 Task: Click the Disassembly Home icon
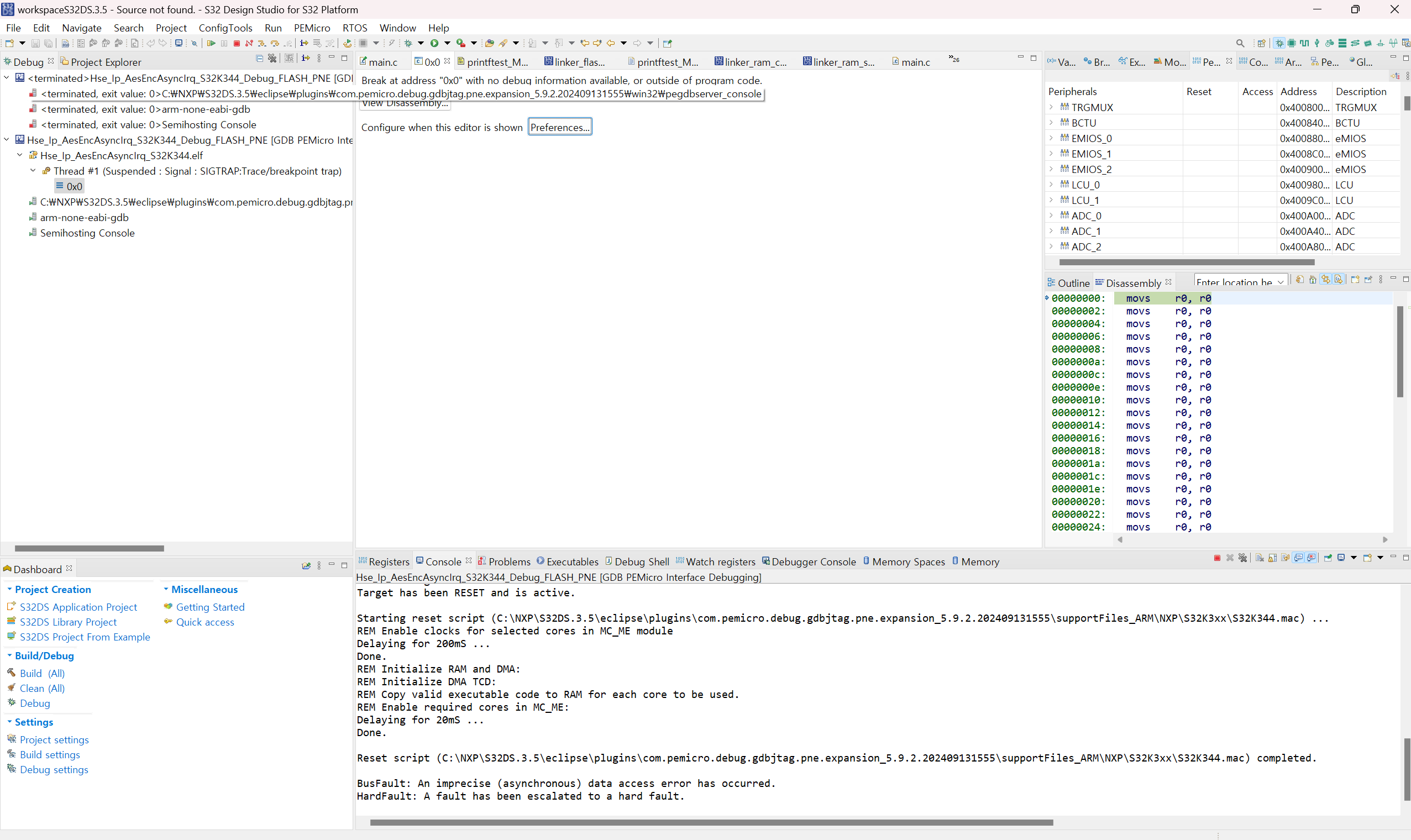point(1313,280)
